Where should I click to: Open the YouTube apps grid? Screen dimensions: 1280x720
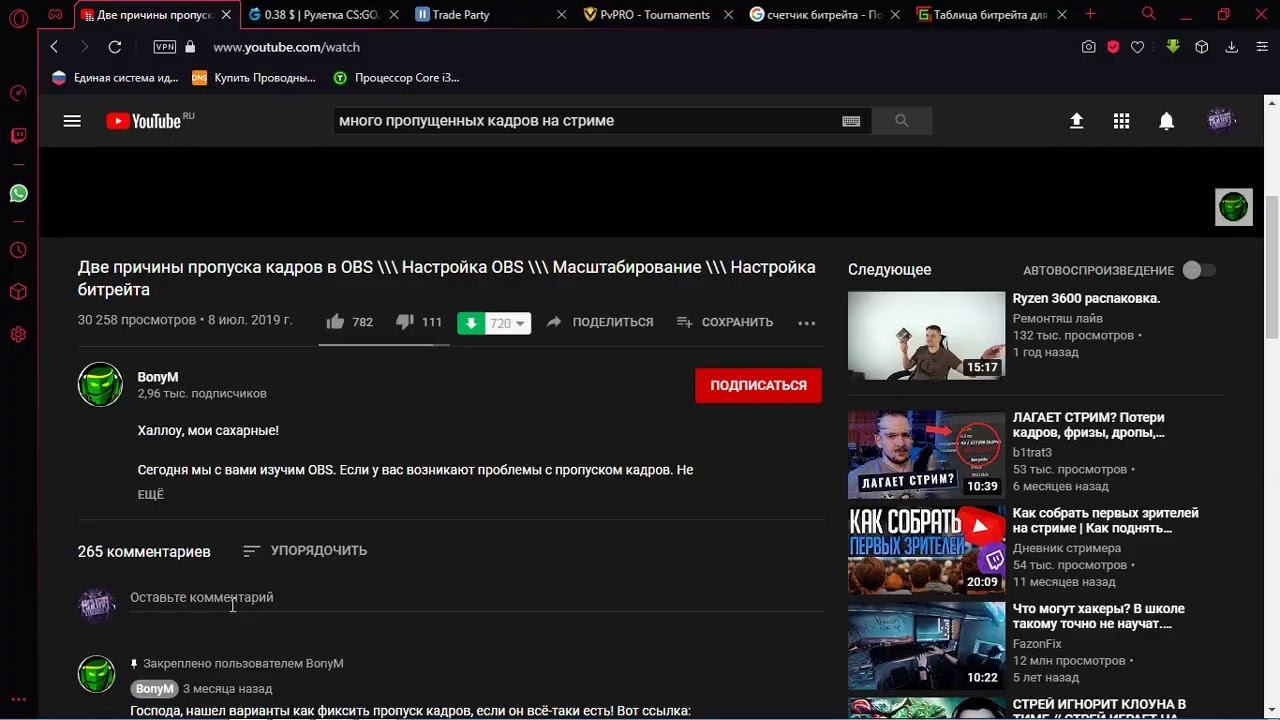(x=1121, y=121)
